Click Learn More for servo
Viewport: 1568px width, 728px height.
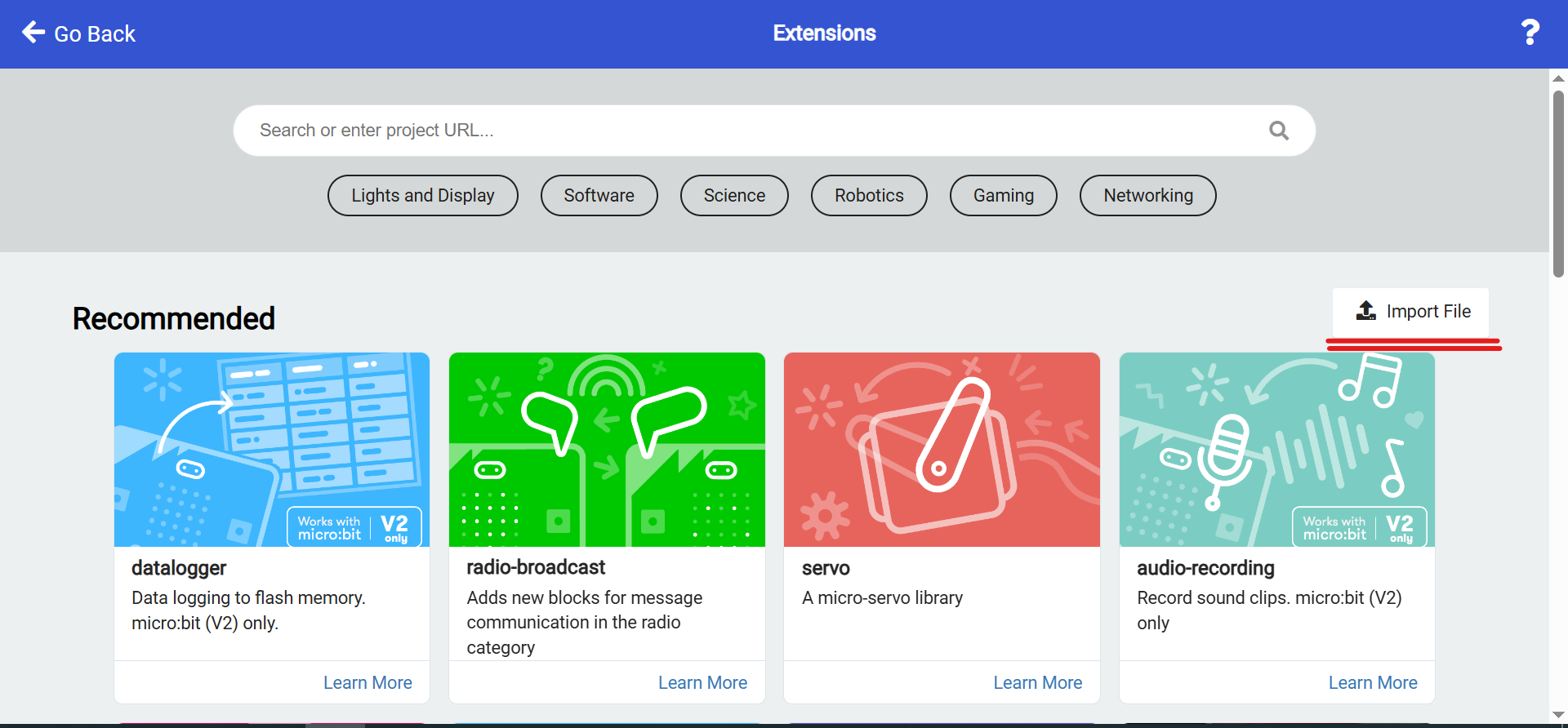(1037, 682)
